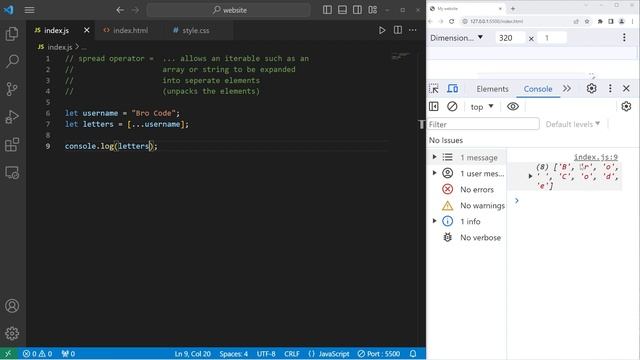Change line endings via CRLF
The width and height of the screenshot is (640, 360).
click(292, 353)
